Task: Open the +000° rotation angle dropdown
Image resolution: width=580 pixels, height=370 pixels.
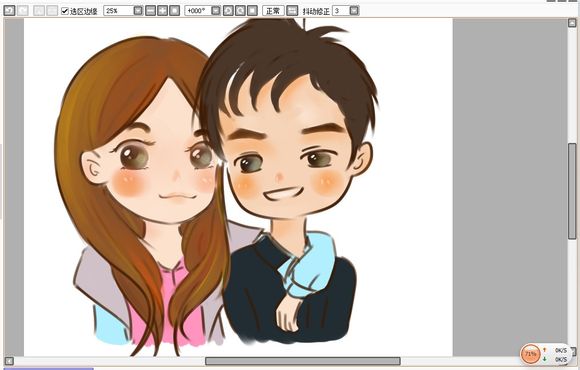Action: pyautogui.click(x=216, y=11)
